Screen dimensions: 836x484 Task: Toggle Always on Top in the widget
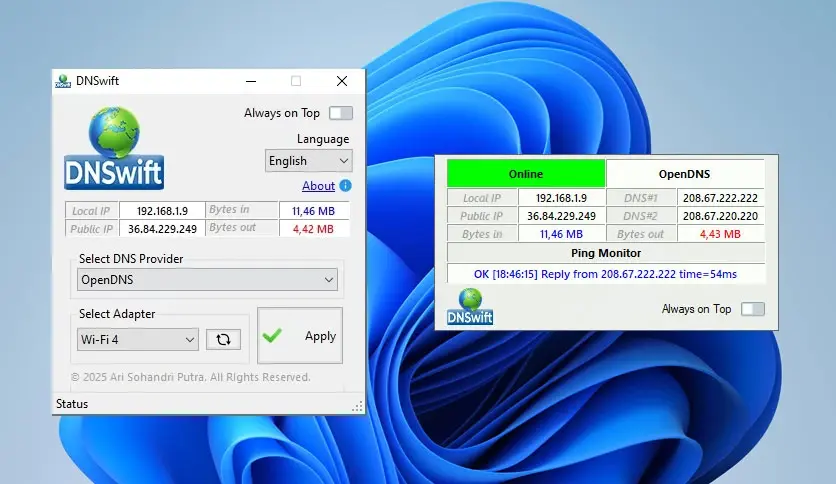point(752,309)
